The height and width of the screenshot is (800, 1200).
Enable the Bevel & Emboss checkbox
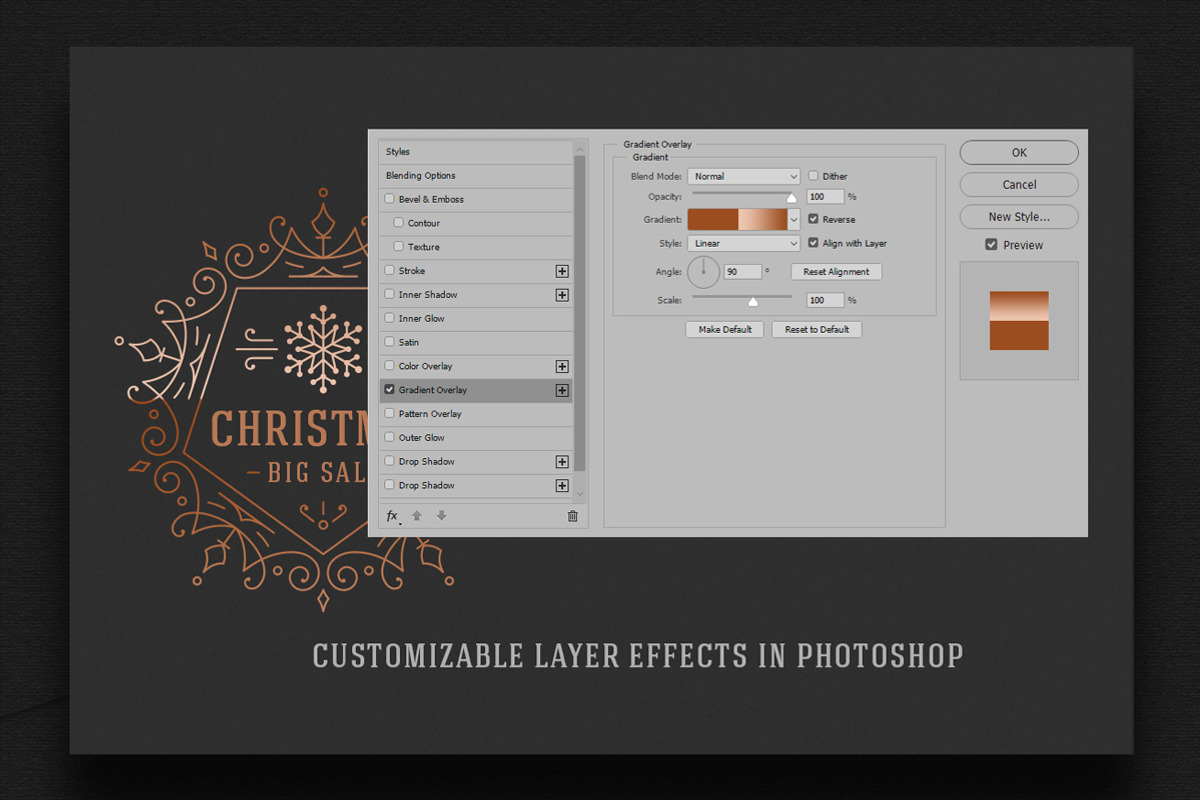click(390, 199)
